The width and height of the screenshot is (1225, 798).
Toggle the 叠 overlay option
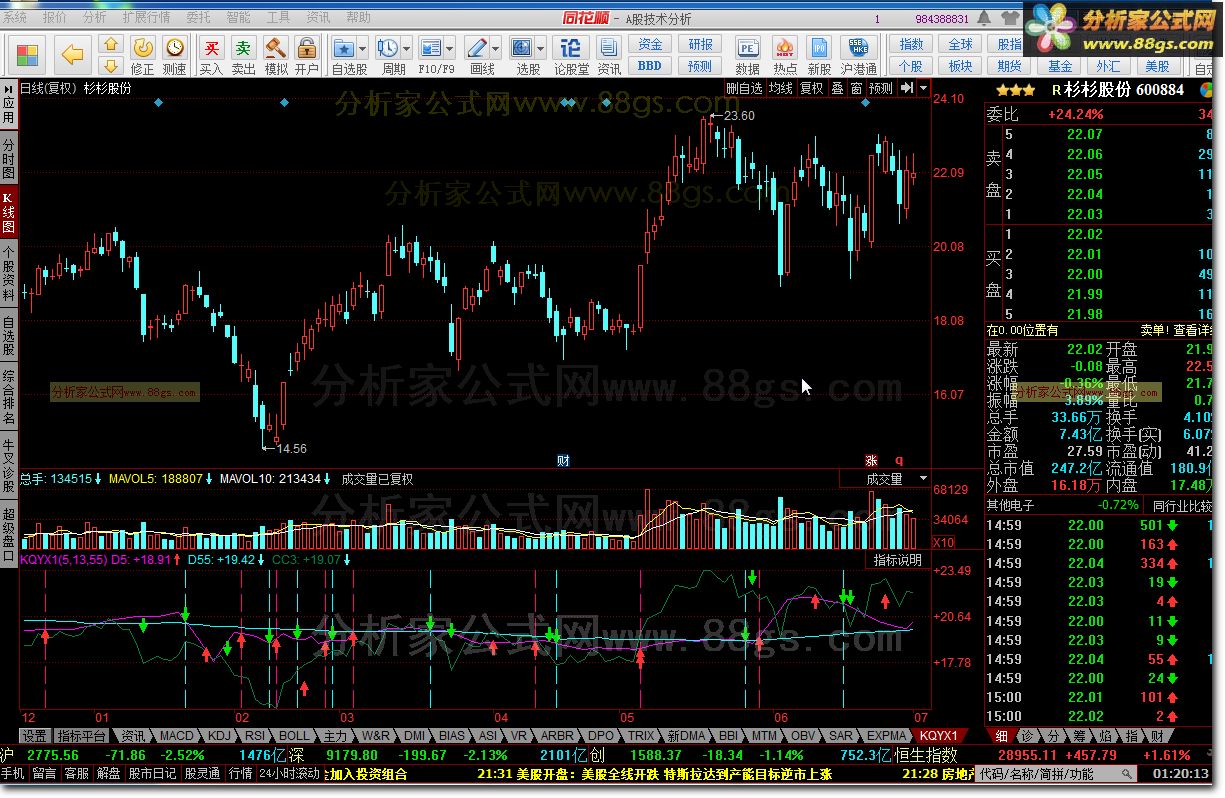[838, 88]
